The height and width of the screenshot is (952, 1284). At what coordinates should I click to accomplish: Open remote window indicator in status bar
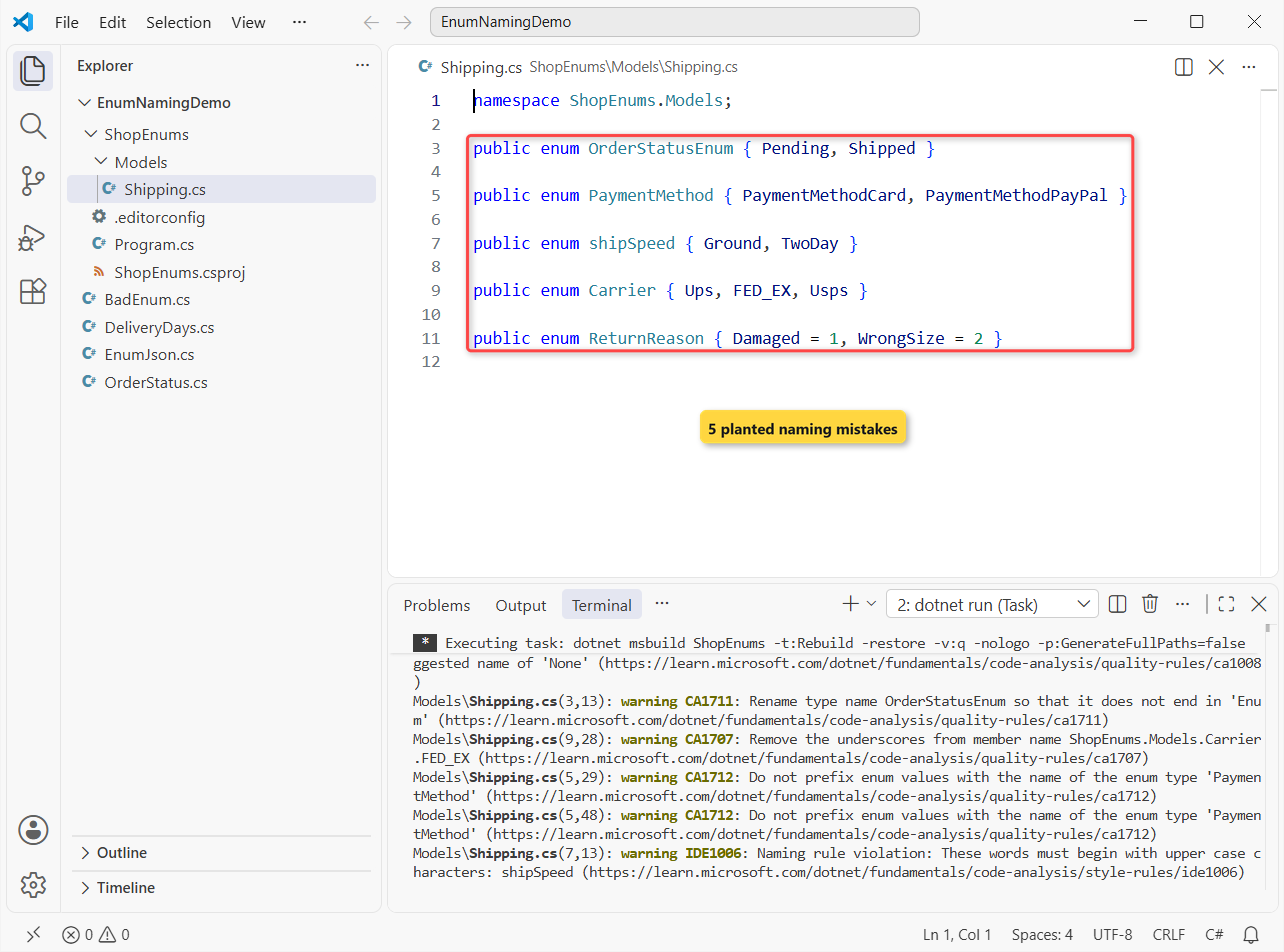coord(33,935)
